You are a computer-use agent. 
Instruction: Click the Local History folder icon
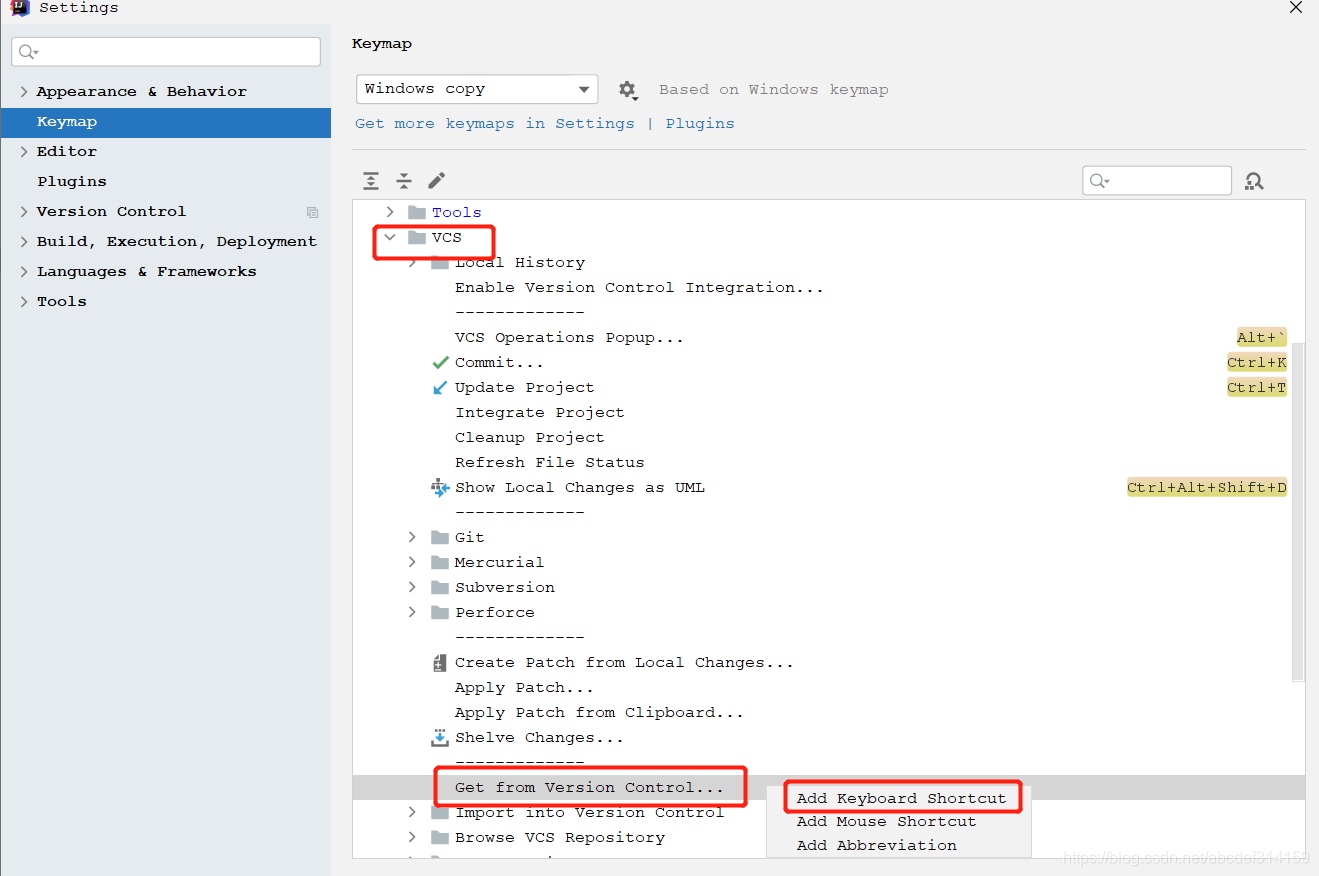[x=440, y=262]
